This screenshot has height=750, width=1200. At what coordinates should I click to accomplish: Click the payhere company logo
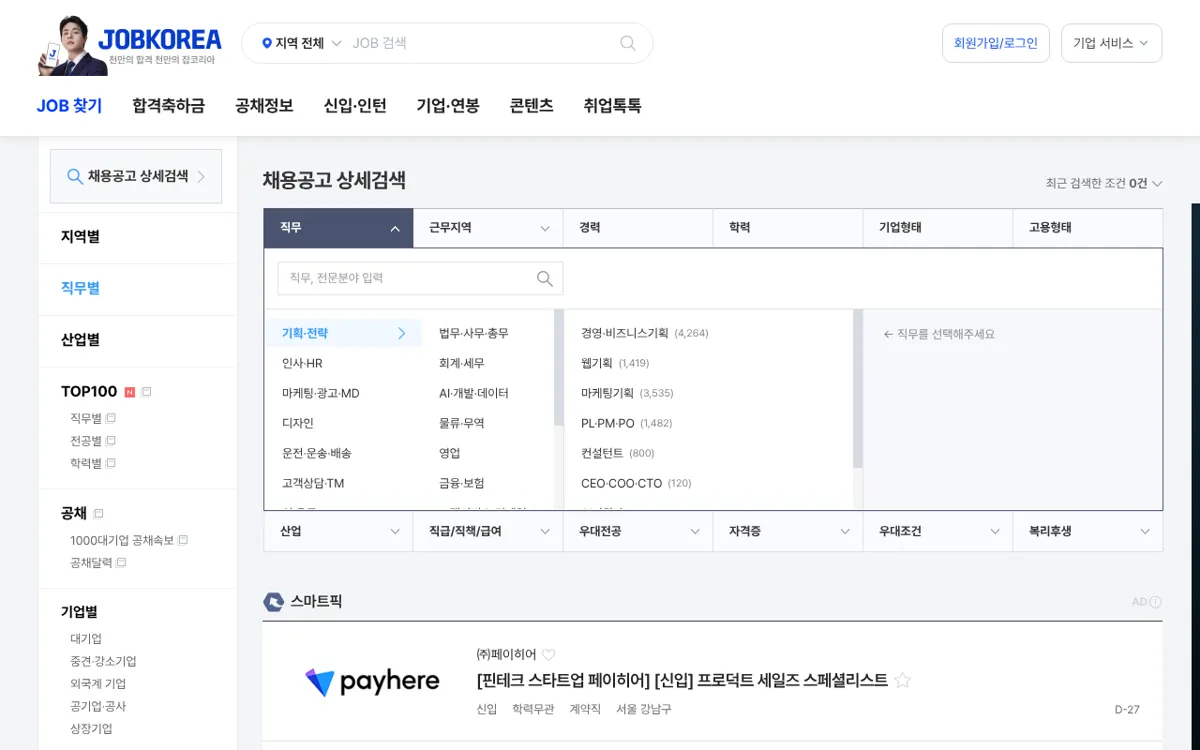coord(372,682)
